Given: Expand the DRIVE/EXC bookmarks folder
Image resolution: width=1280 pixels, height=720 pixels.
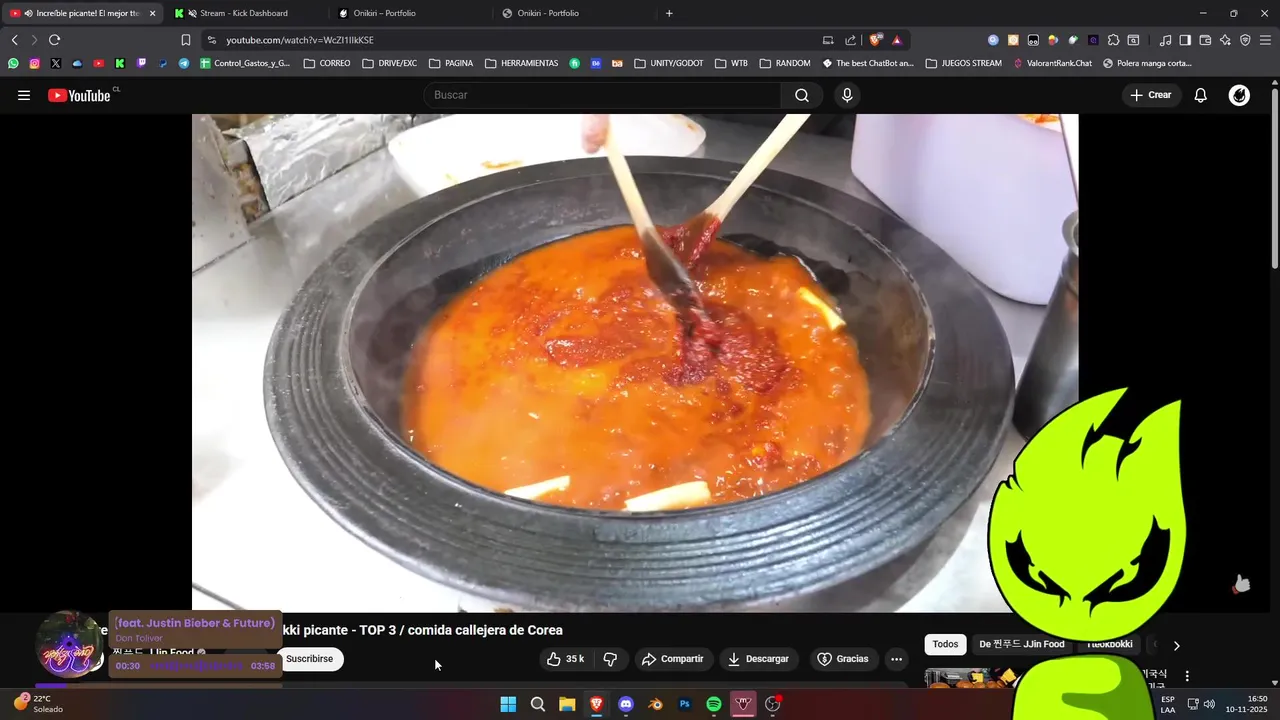Looking at the screenshot, I should pos(389,63).
